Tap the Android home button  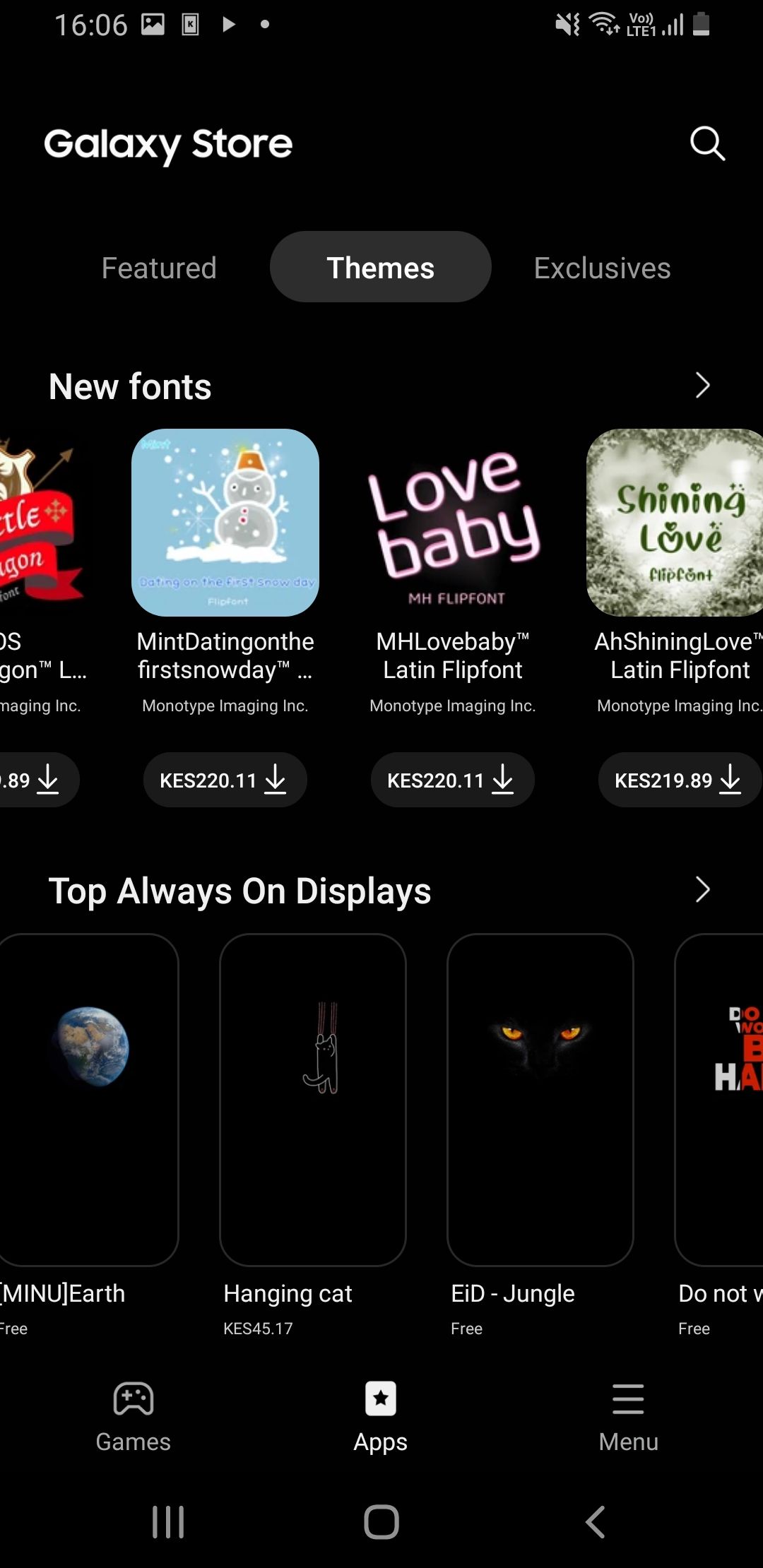(x=381, y=1522)
